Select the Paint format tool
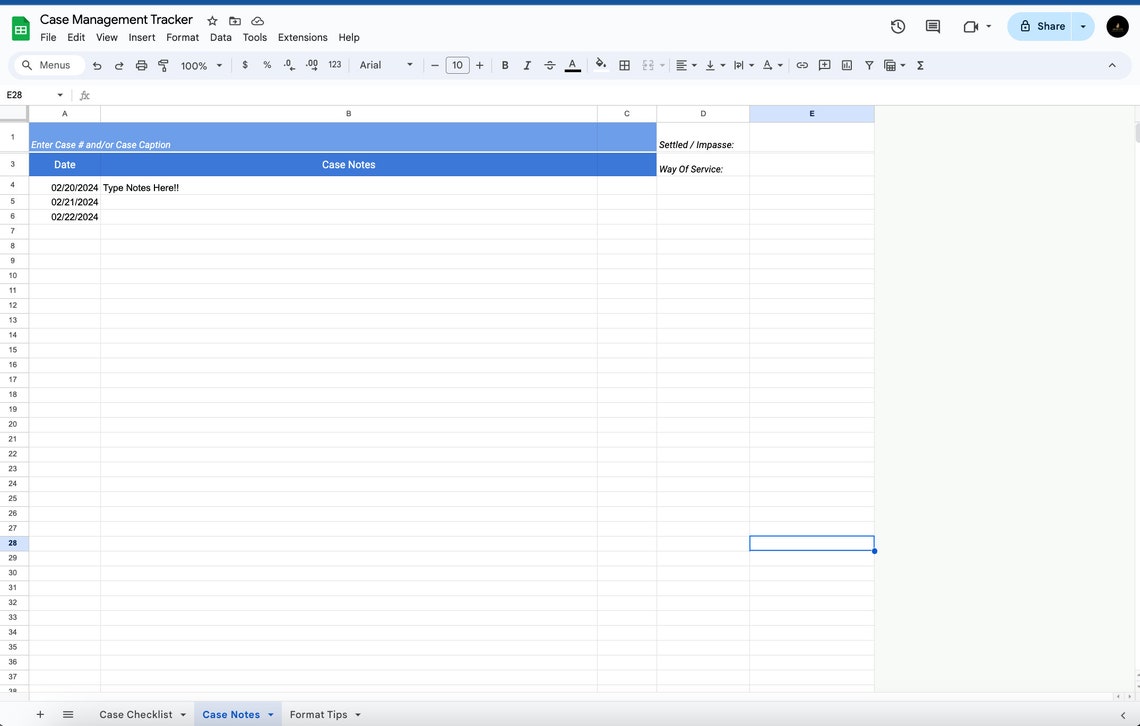The height and width of the screenshot is (726, 1140). point(163,64)
